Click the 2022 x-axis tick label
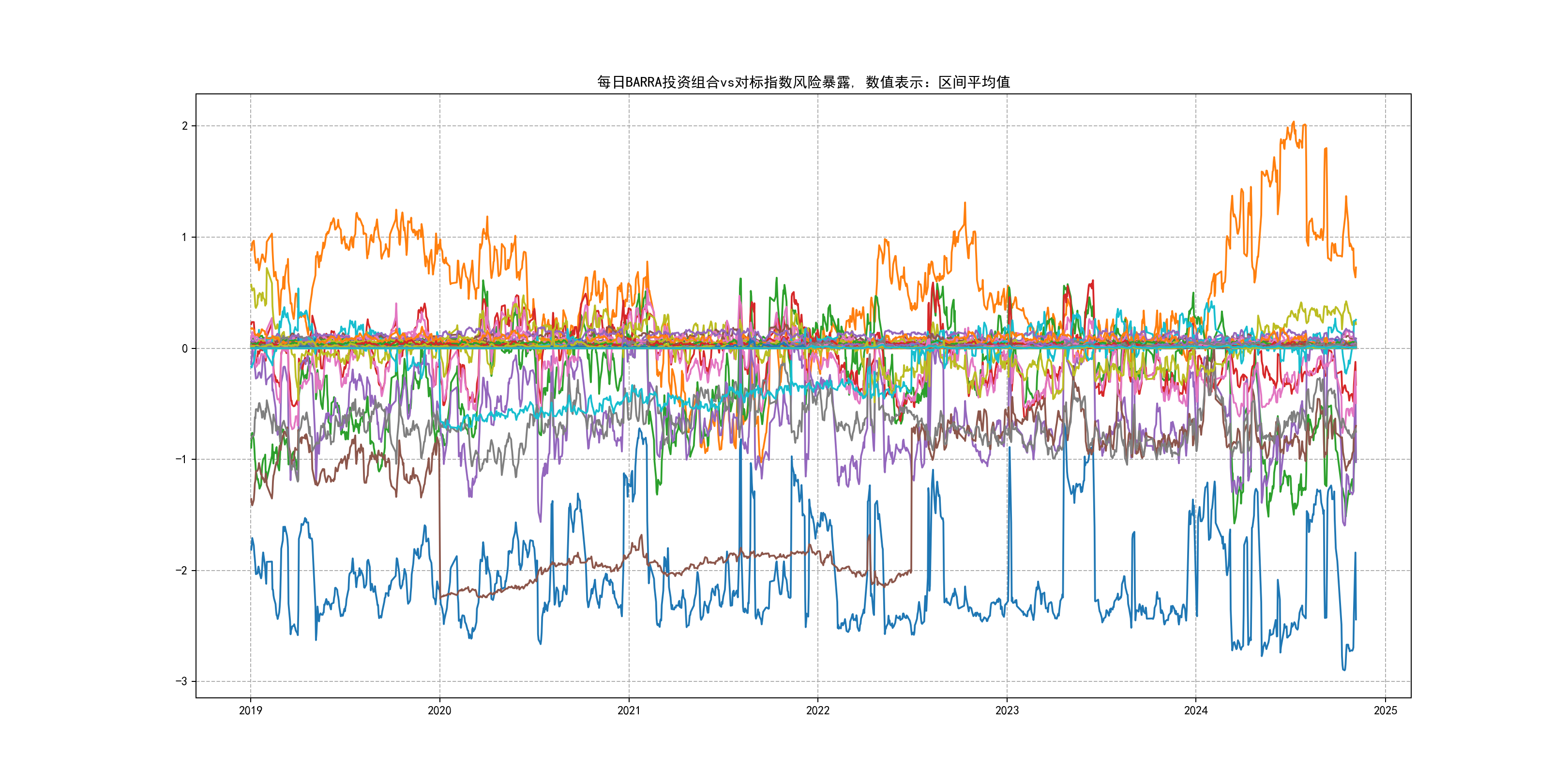This screenshot has width=1568, height=784. point(817,710)
